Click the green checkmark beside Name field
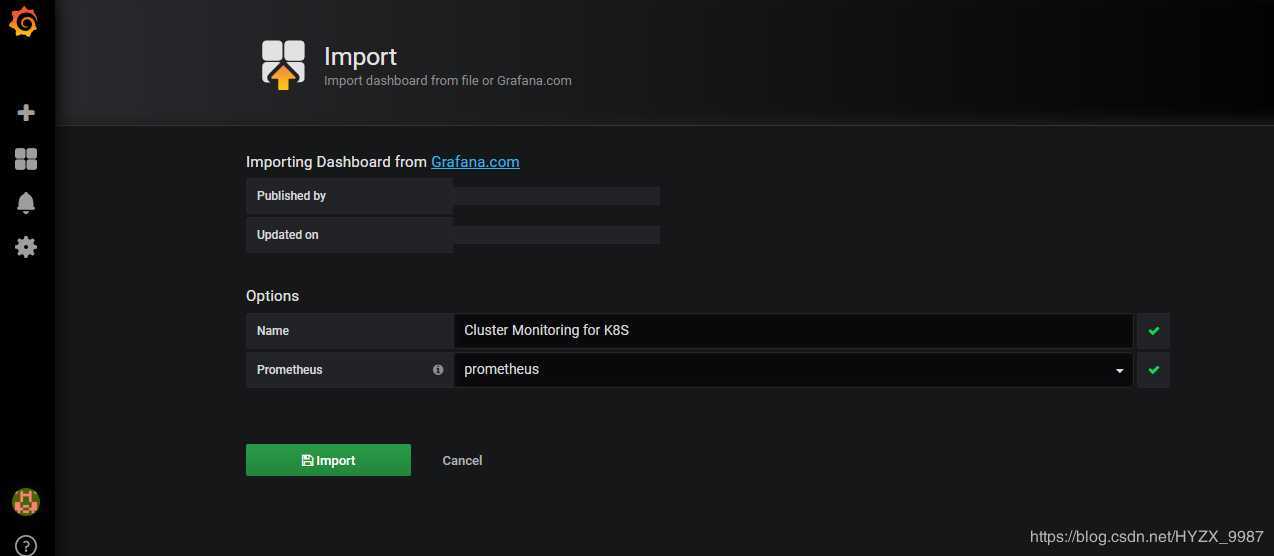Image resolution: width=1274 pixels, height=556 pixels. tap(1153, 331)
